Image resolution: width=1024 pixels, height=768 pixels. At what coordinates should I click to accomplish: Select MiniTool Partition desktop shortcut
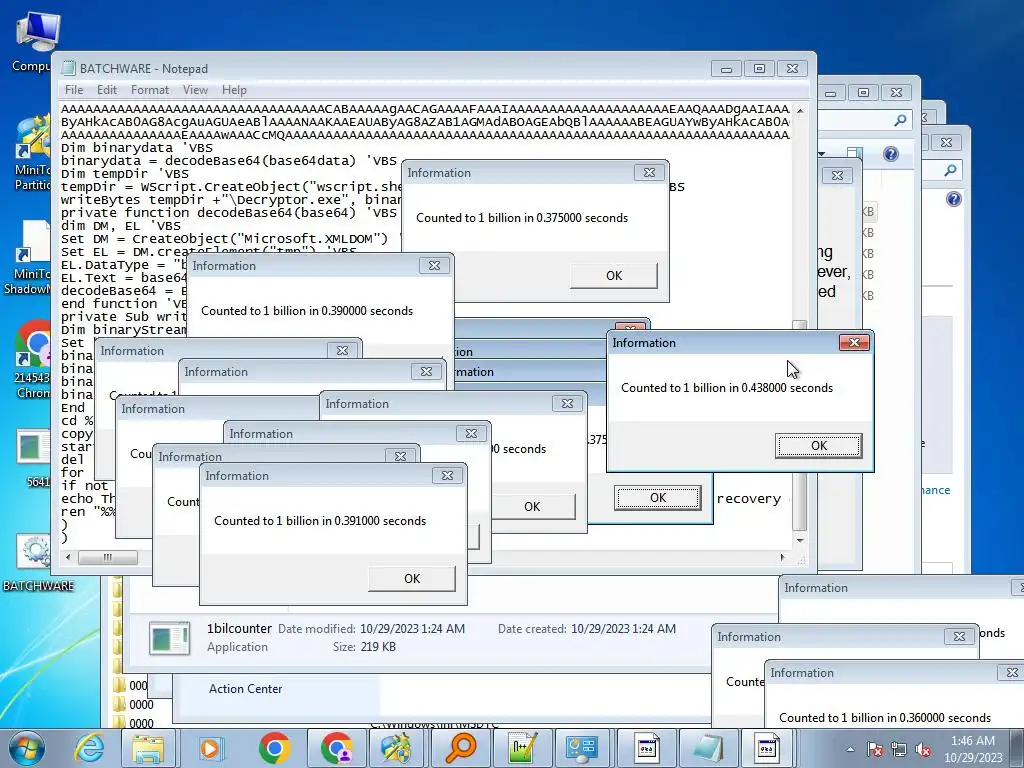(x=33, y=154)
